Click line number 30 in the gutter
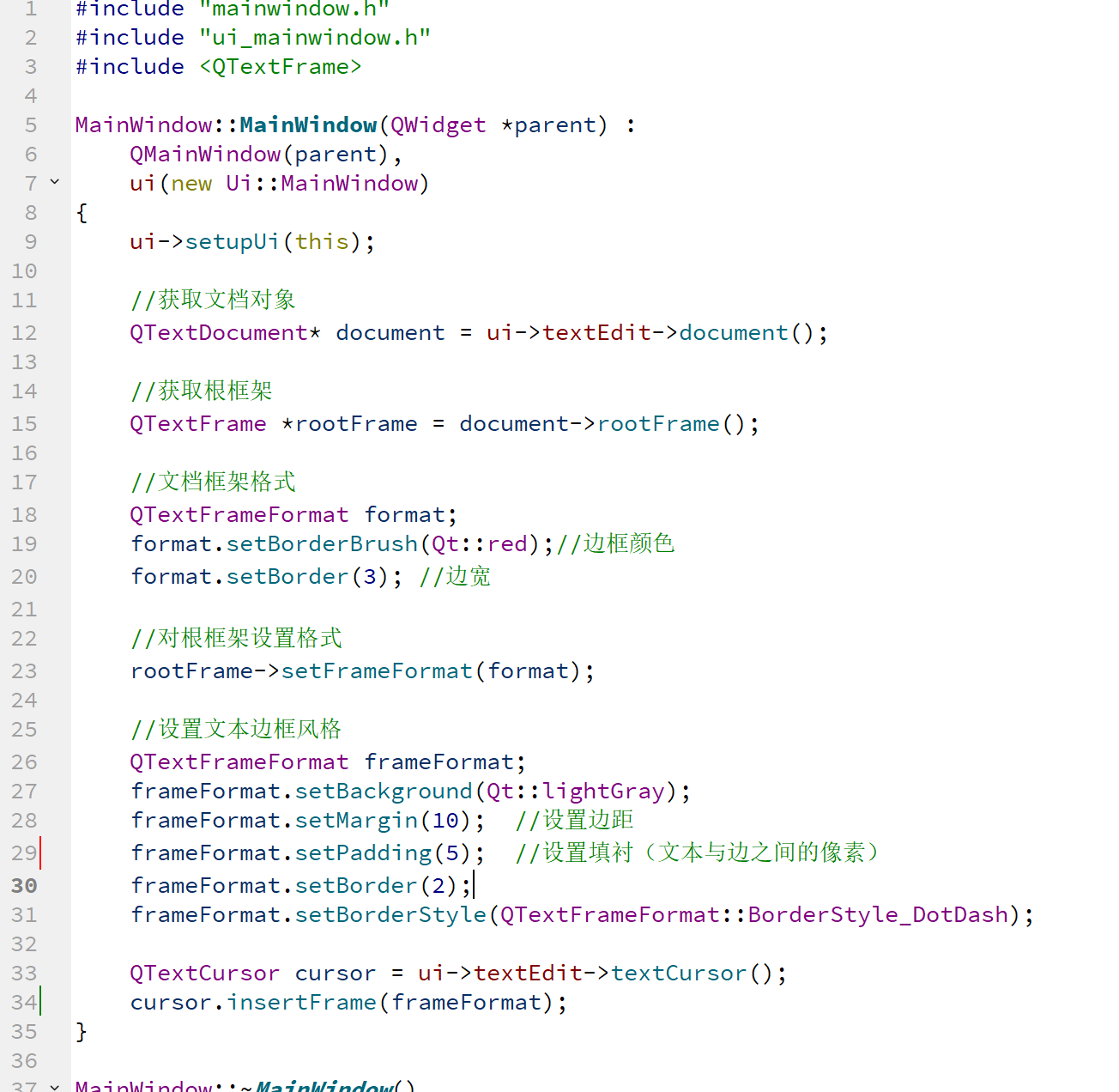 pyautogui.click(x=24, y=885)
